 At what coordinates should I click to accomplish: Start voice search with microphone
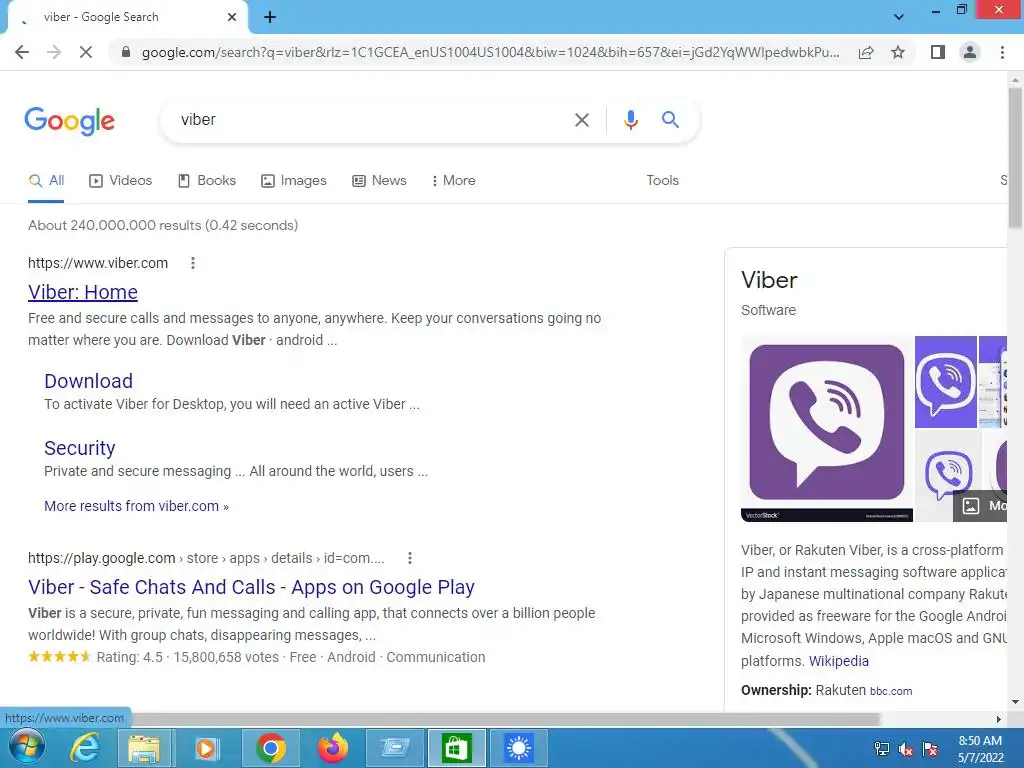pos(630,120)
